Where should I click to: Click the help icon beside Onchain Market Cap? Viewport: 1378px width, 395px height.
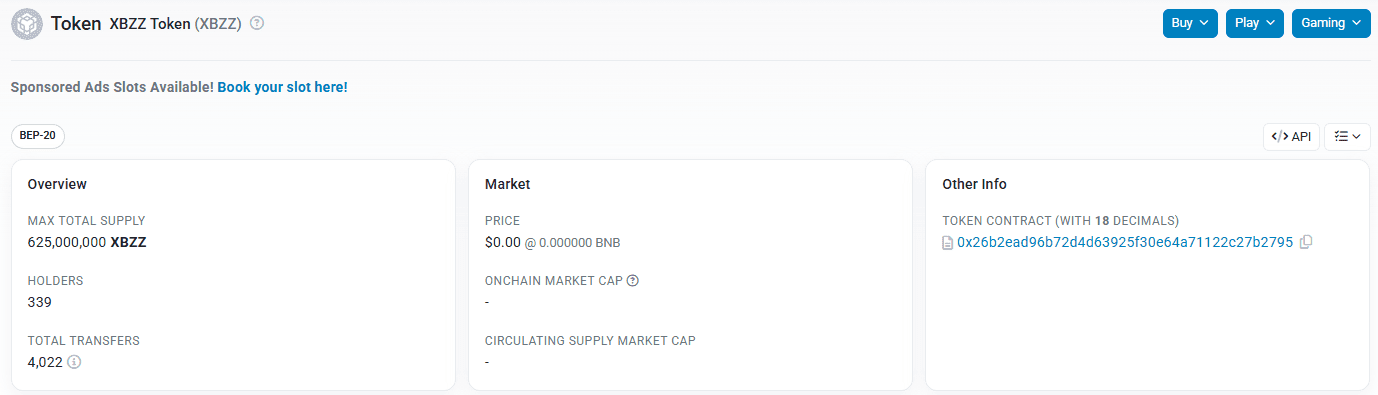(x=633, y=281)
